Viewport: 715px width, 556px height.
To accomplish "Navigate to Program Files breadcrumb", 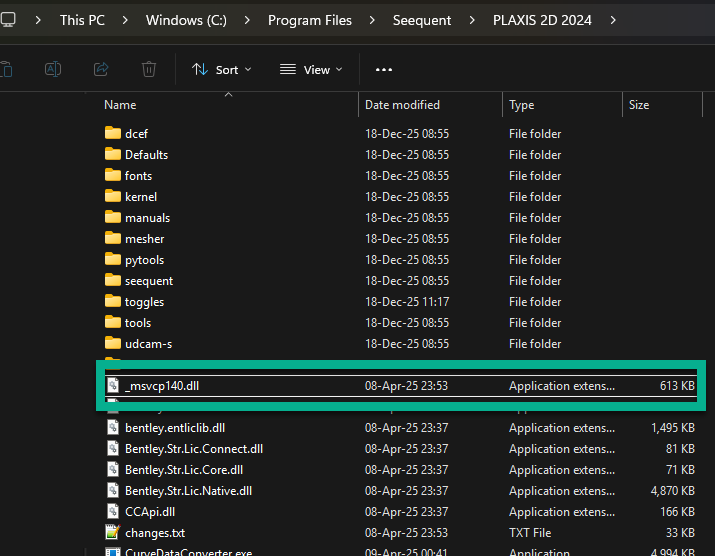I will click(310, 20).
